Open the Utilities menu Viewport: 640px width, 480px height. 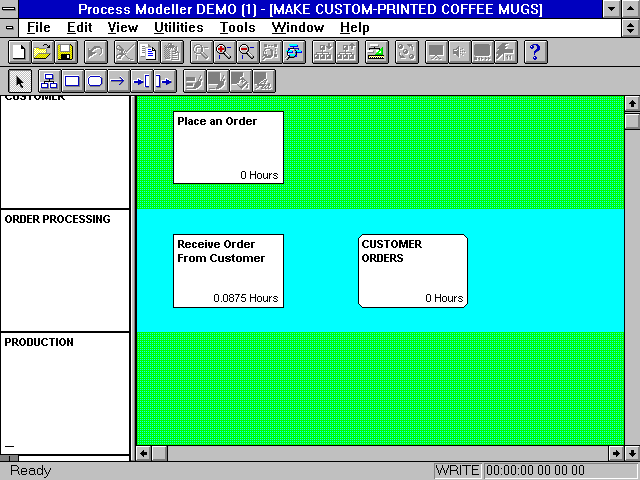pyautogui.click(x=179, y=28)
